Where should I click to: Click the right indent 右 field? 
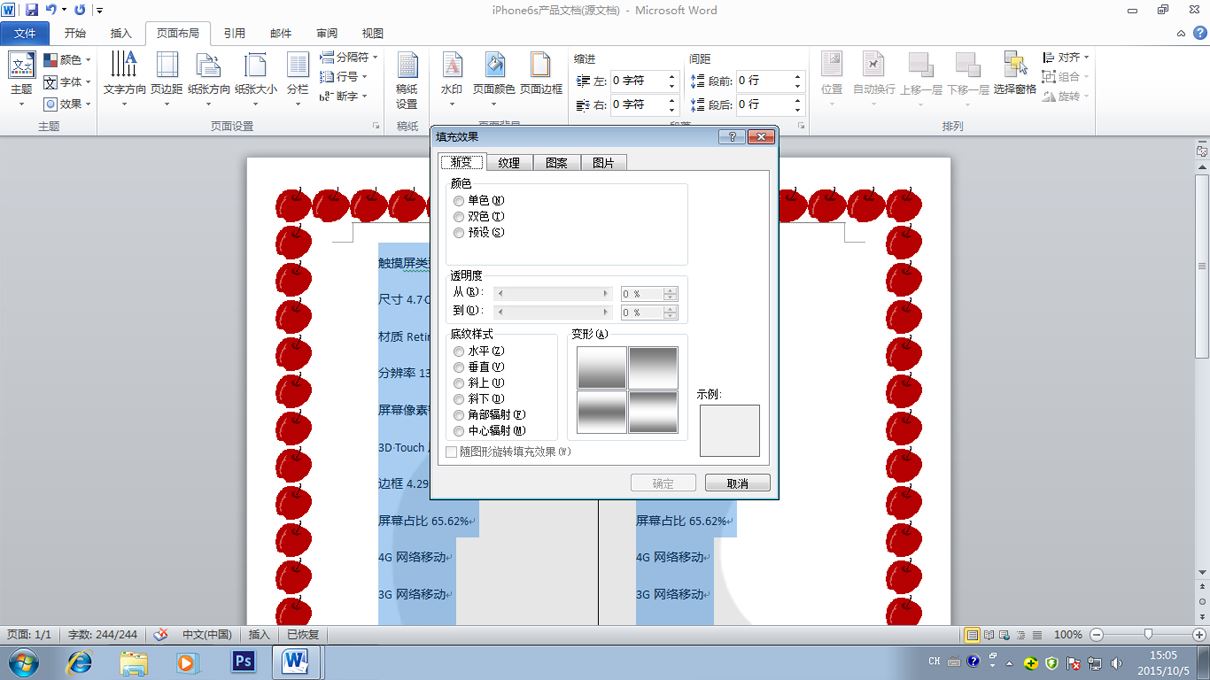[637, 104]
